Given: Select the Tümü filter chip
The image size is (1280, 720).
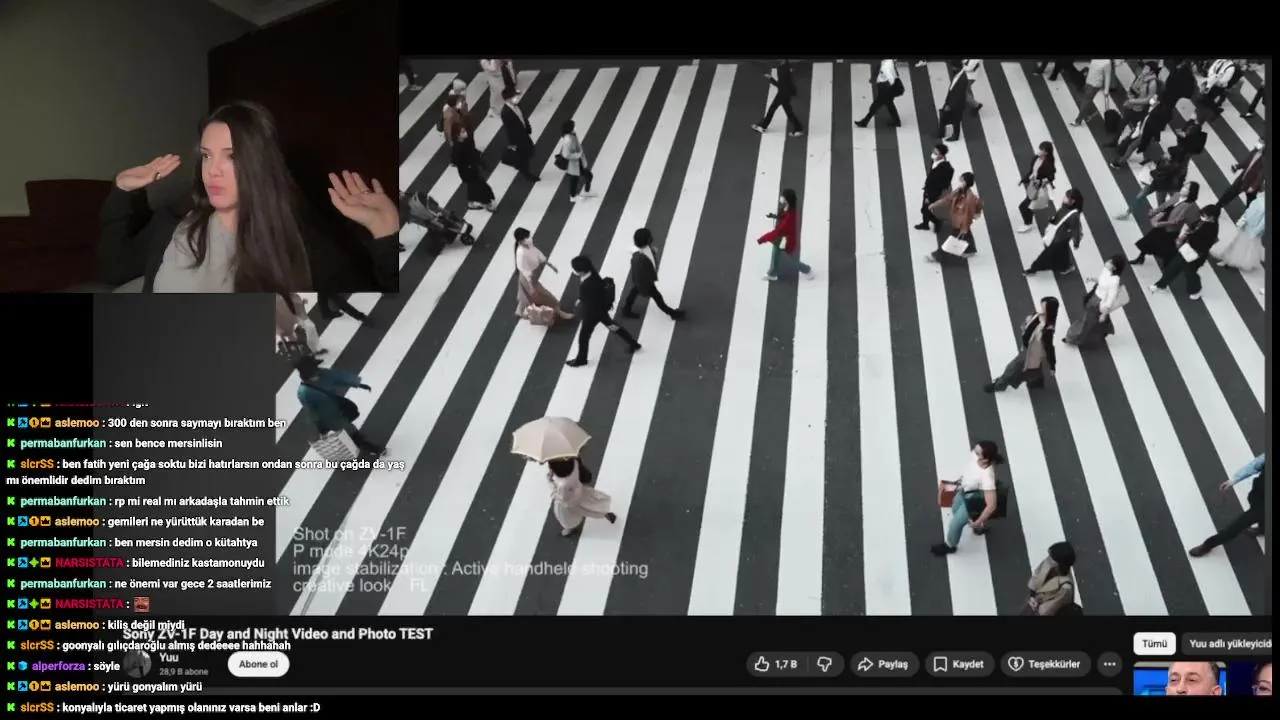Looking at the screenshot, I should 1154,644.
